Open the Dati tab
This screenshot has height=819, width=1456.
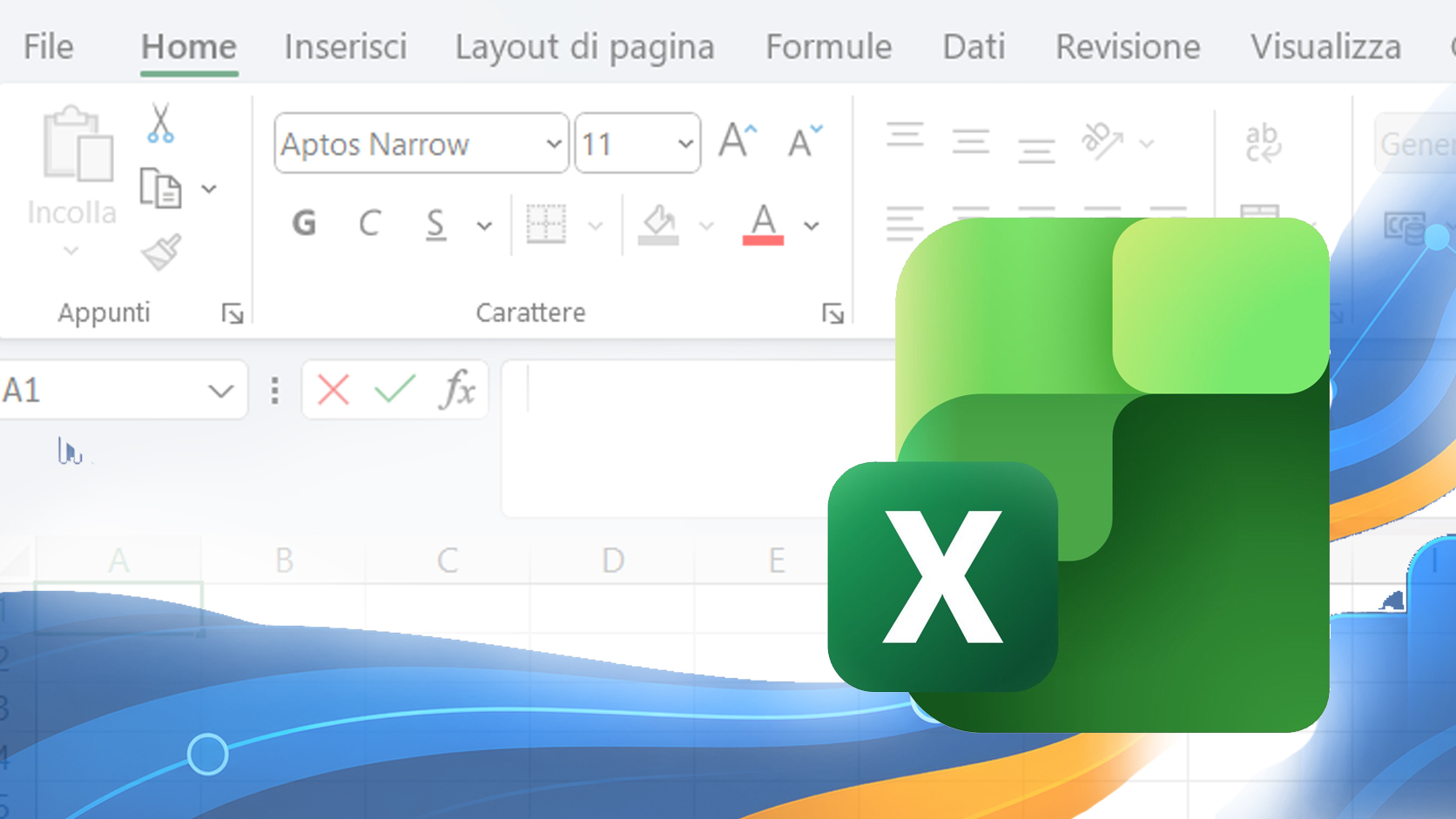[x=974, y=47]
